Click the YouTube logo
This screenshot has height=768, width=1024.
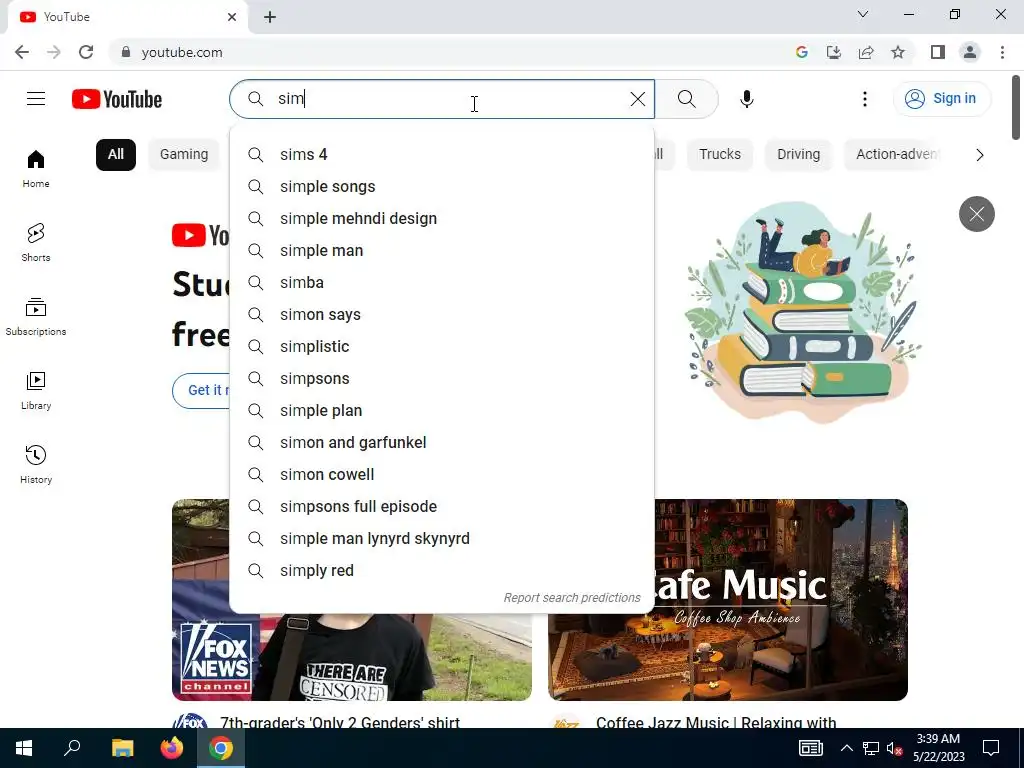click(x=117, y=99)
